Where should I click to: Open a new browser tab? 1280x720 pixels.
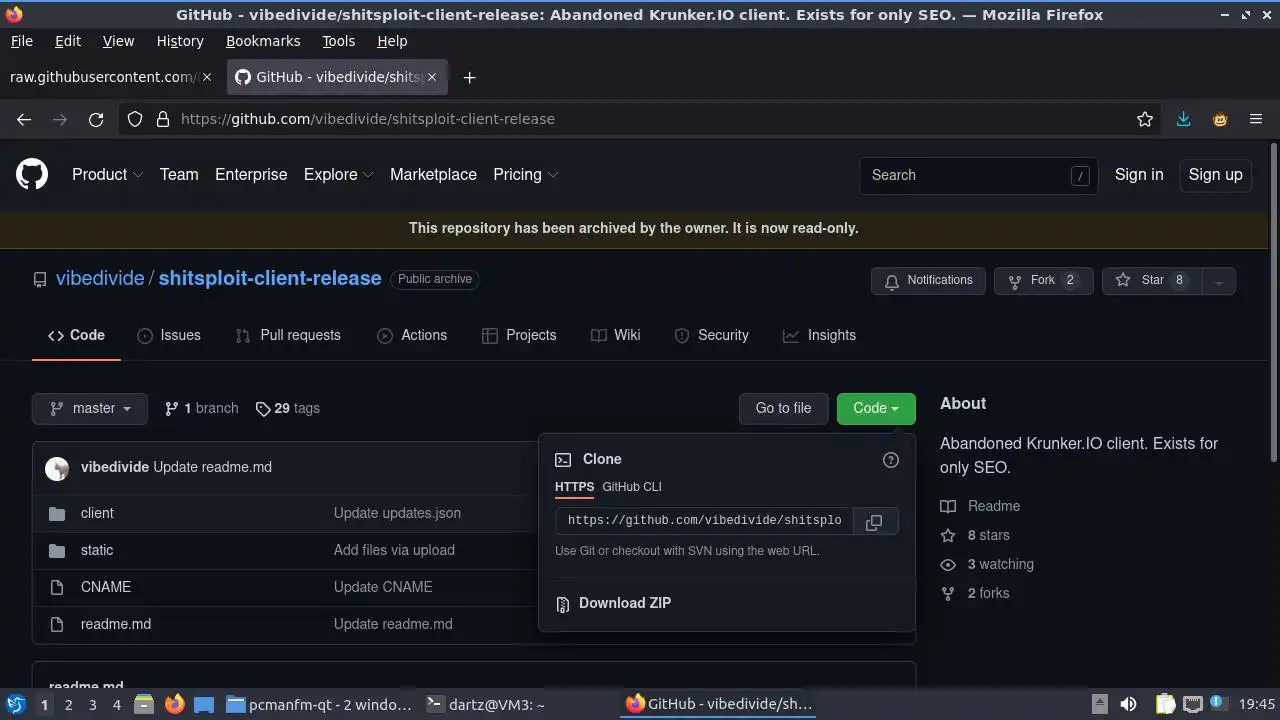[469, 77]
